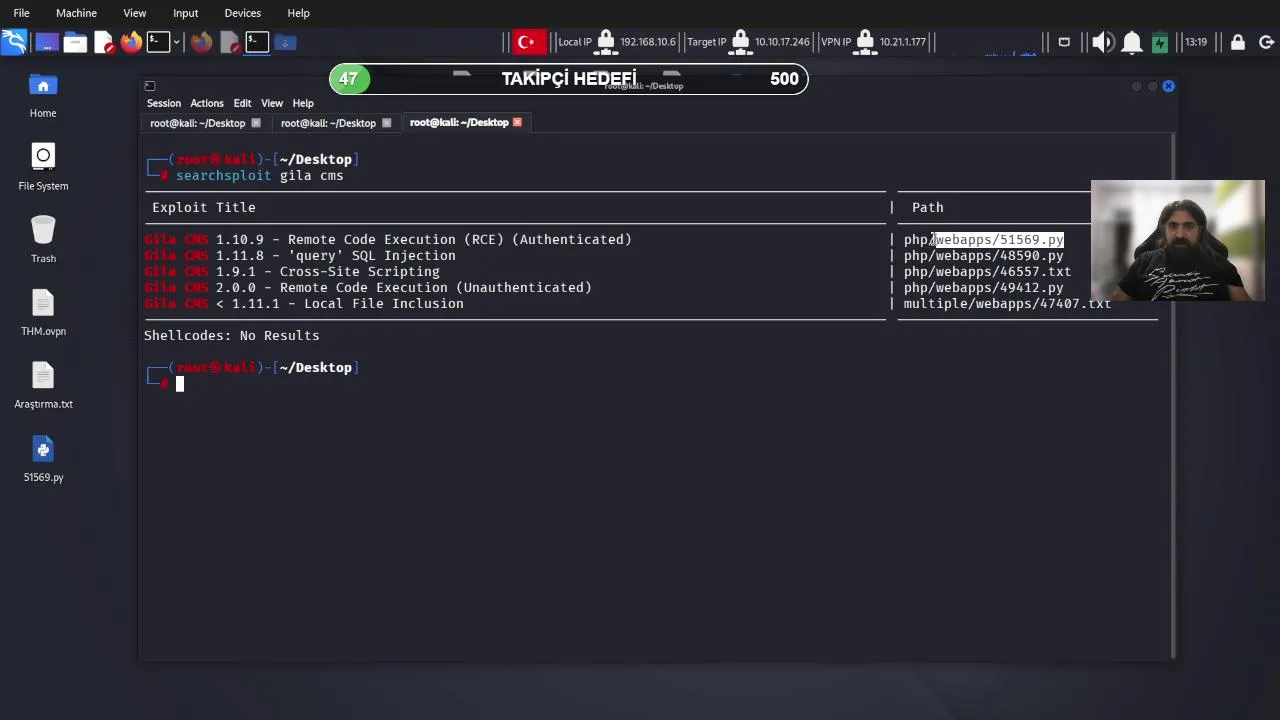Switch to the second root@kali Desktop tab
The height and width of the screenshot is (720, 1280).
click(328, 123)
